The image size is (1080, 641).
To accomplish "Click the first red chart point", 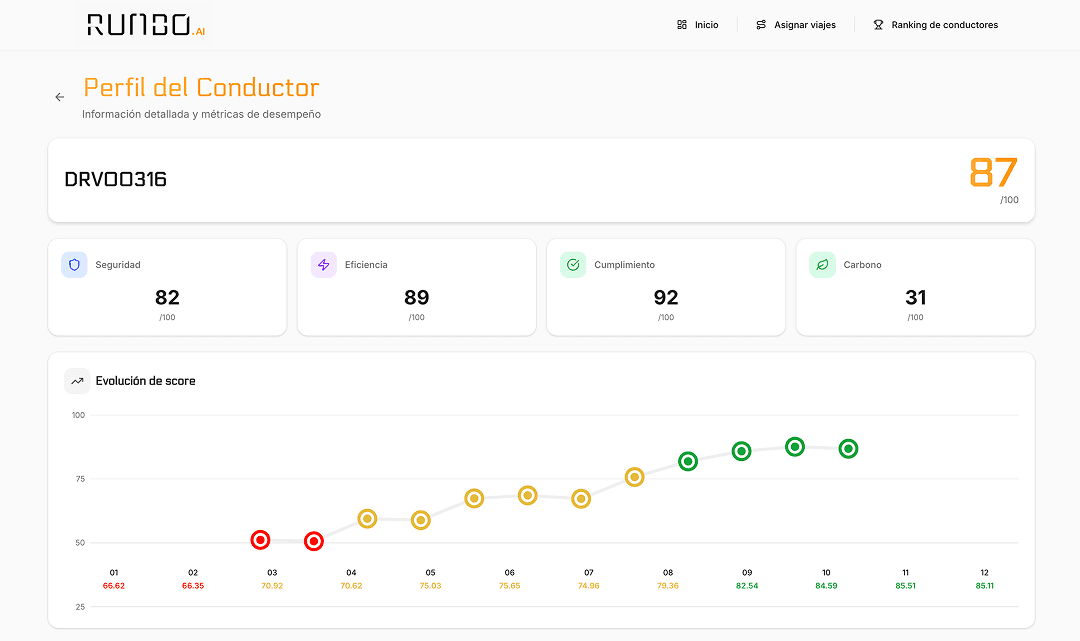I will tap(260, 540).
